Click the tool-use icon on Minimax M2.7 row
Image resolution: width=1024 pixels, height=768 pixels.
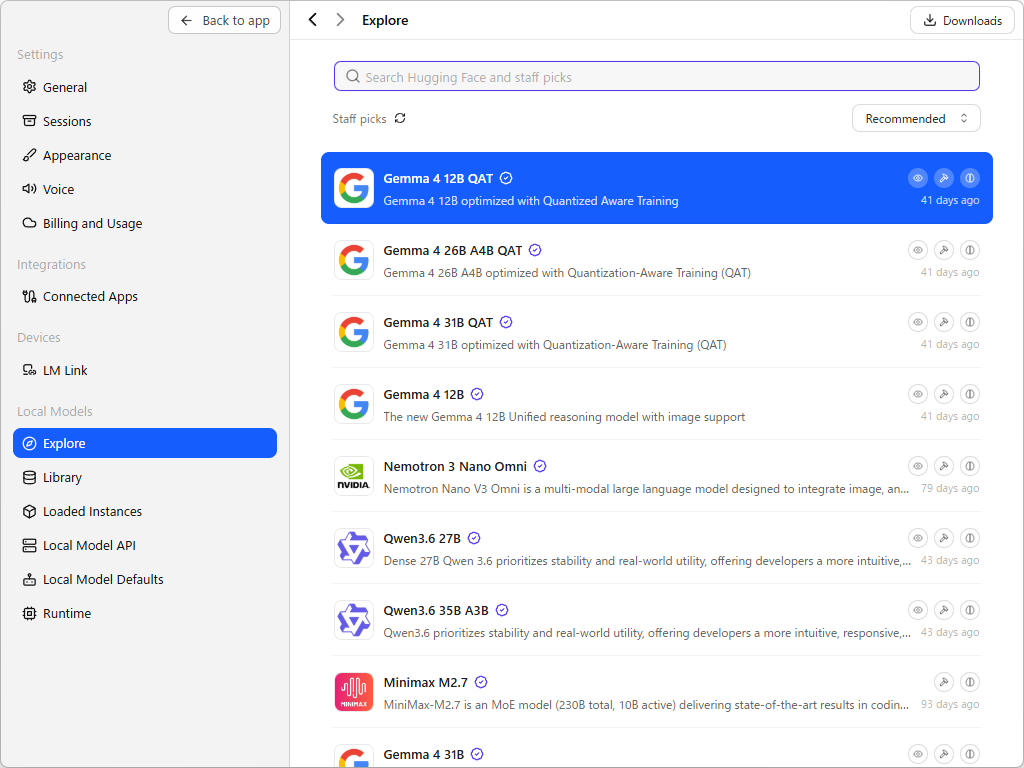(x=944, y=682)
